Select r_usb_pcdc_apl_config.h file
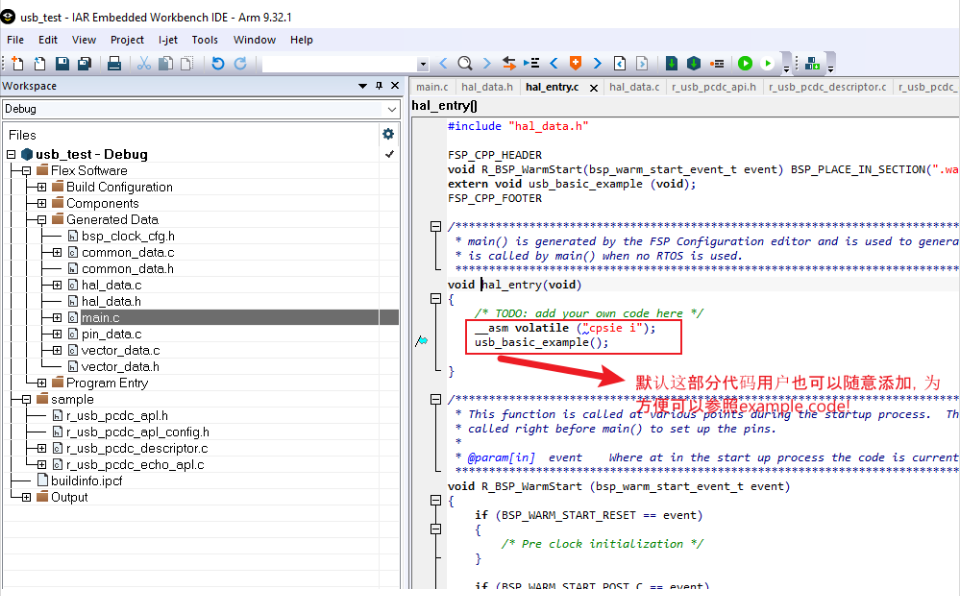This screenshot has width=960, height=596. pos(137,432)
